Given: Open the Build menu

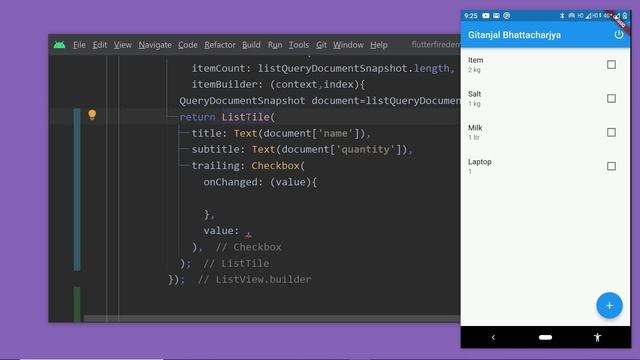Looking at the screenshot, I should pyautogui.click(x=251, y=45).
